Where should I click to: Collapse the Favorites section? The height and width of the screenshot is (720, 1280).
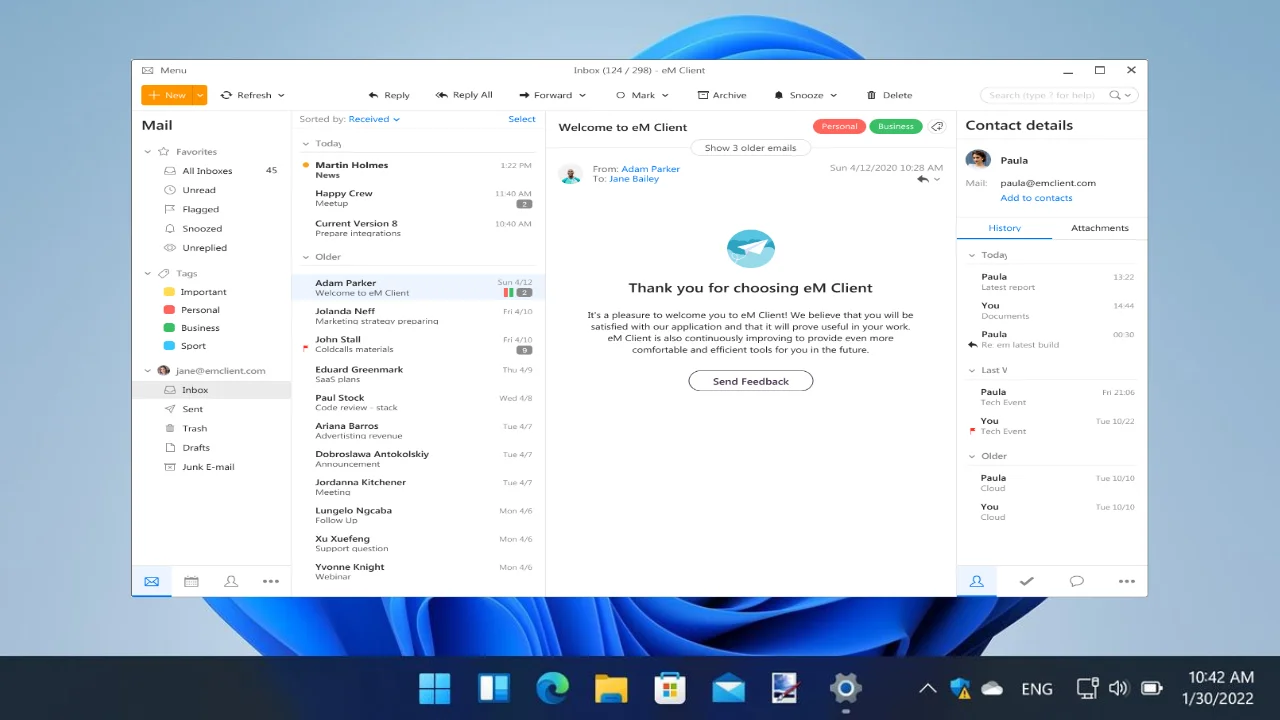click(148, 152)
